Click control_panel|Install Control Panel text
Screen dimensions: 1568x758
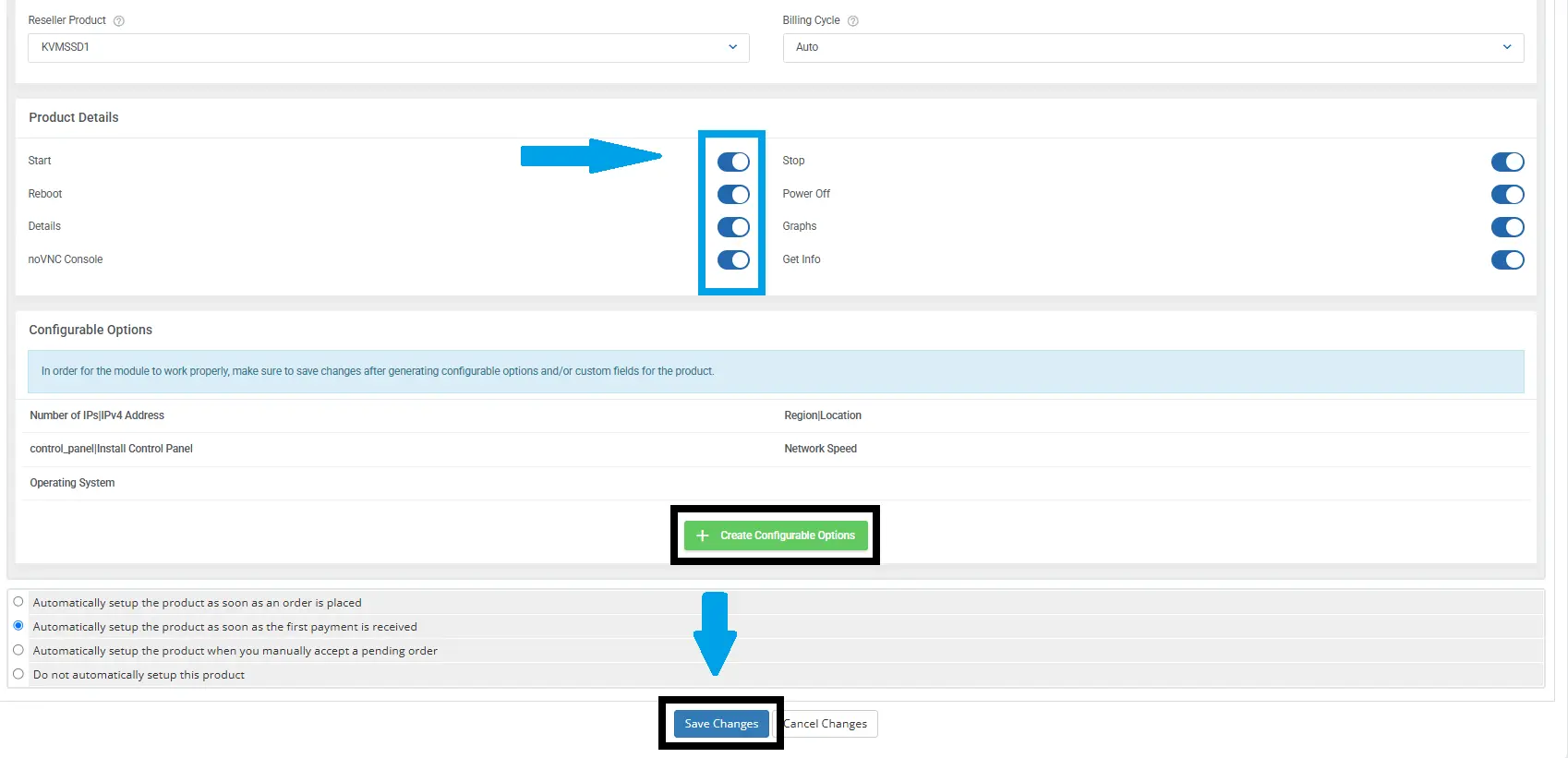pos(111,449)
